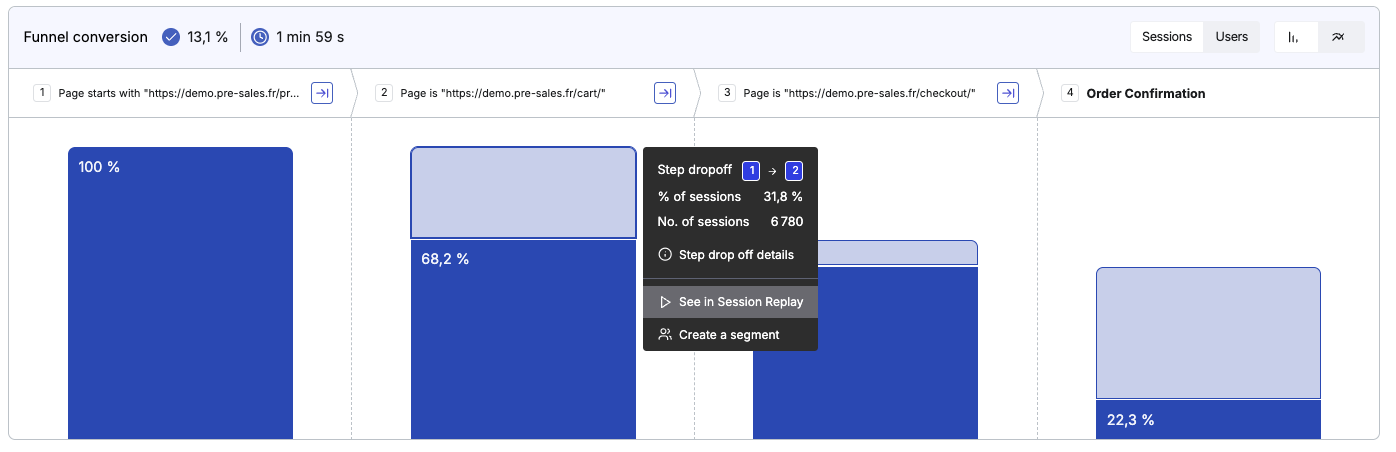This screenshot has height=452, width=1396.
Task: Click the cart step arrow icon
Action: coord(665,93)
